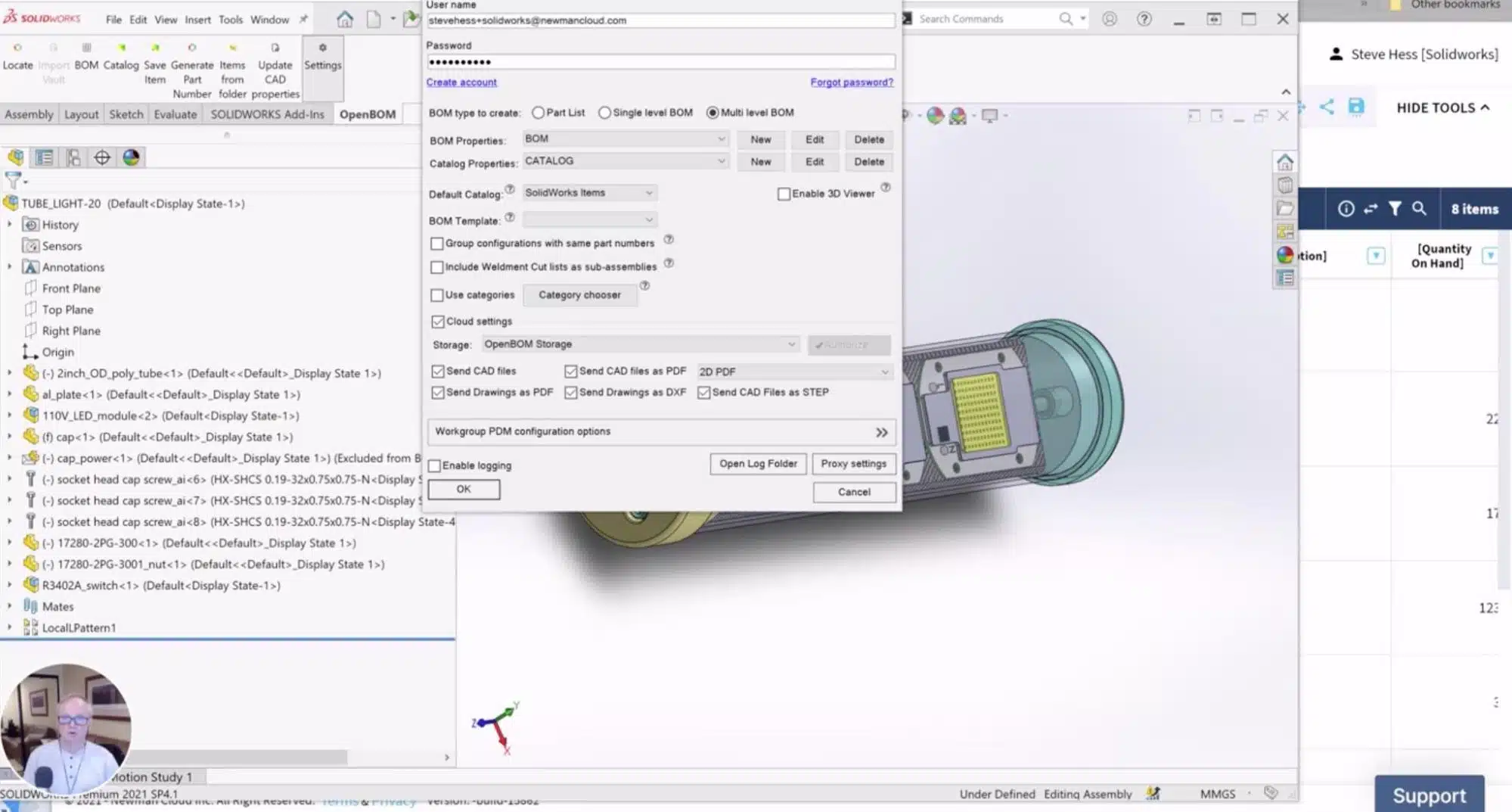1512x812 pixels.
Task: Check Include Weldment Cut lists as sub-assemblies
Action: coord(437,267)
